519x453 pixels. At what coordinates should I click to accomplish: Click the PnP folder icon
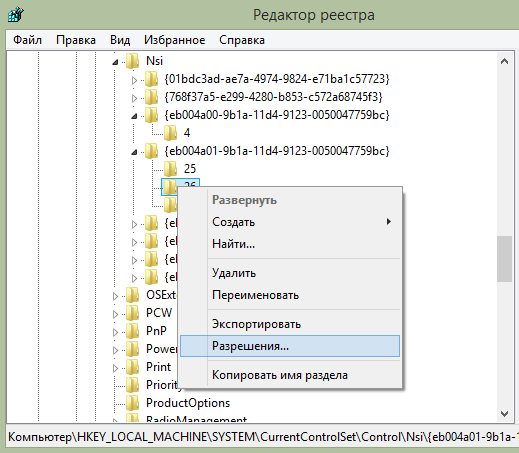click(x=132, y=331)
